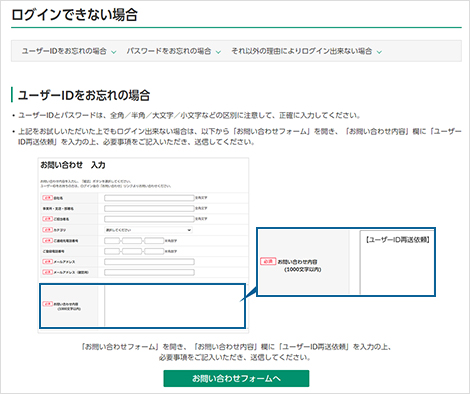Screen dimensions: 470x394
Task: Click the メールアドレス field, not the confirmation one
Action: (149, 262)
